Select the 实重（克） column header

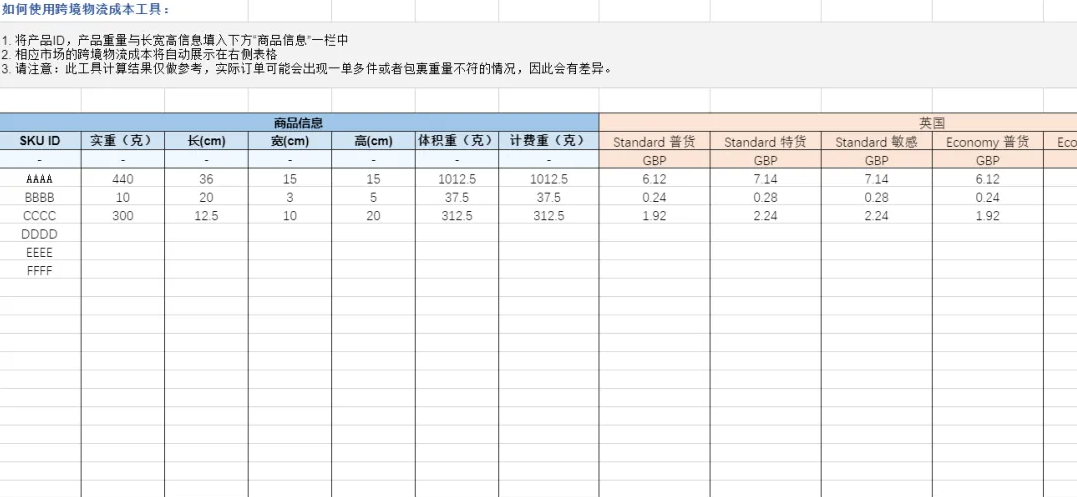(x=123, y=141)
